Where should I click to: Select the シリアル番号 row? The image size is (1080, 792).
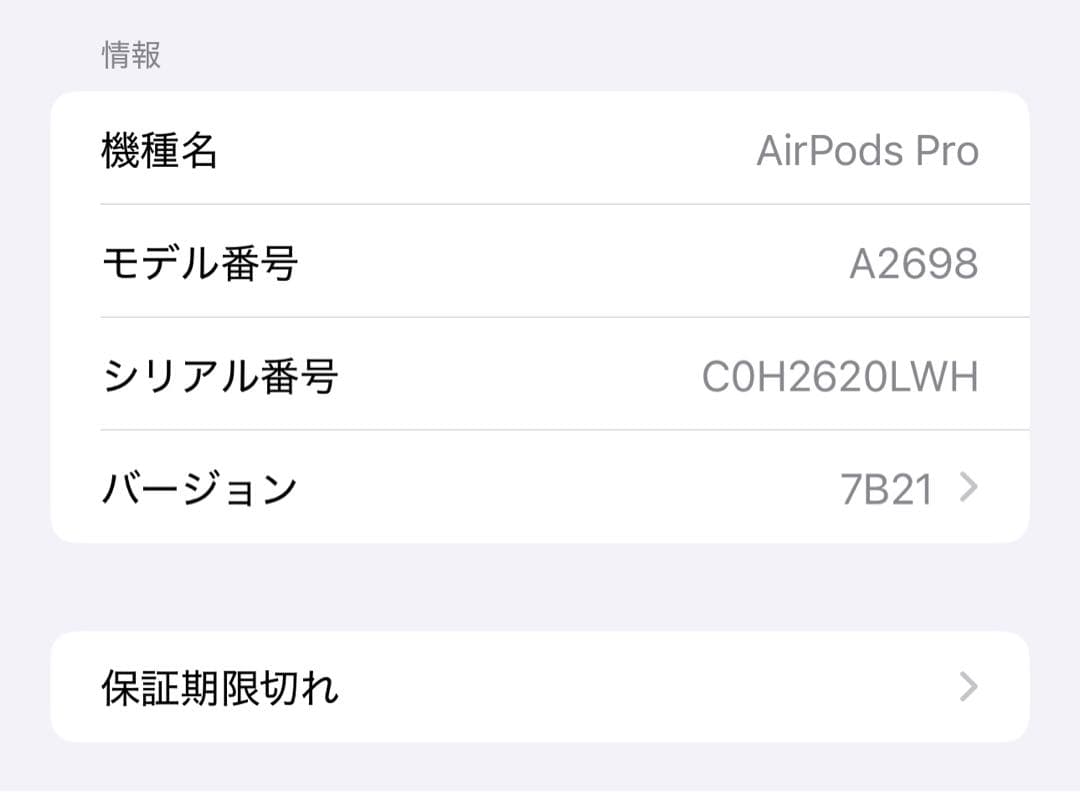point(540,375)
